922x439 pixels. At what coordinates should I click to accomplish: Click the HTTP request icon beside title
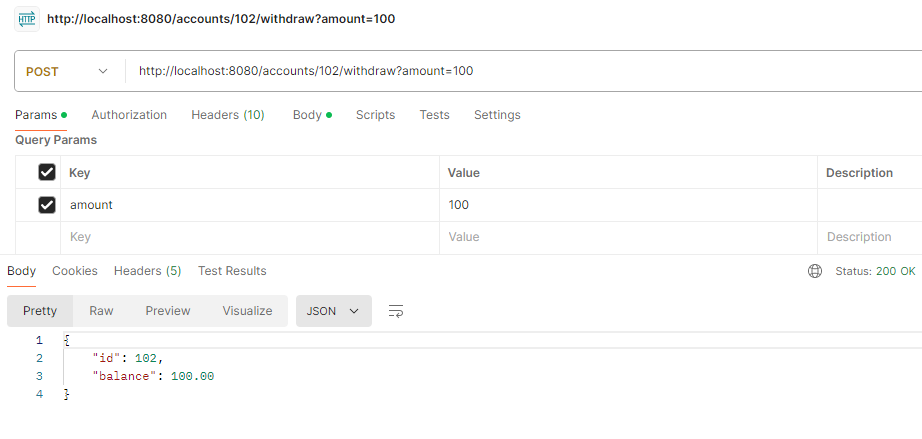pyautogui.click(x=27, y=19)
